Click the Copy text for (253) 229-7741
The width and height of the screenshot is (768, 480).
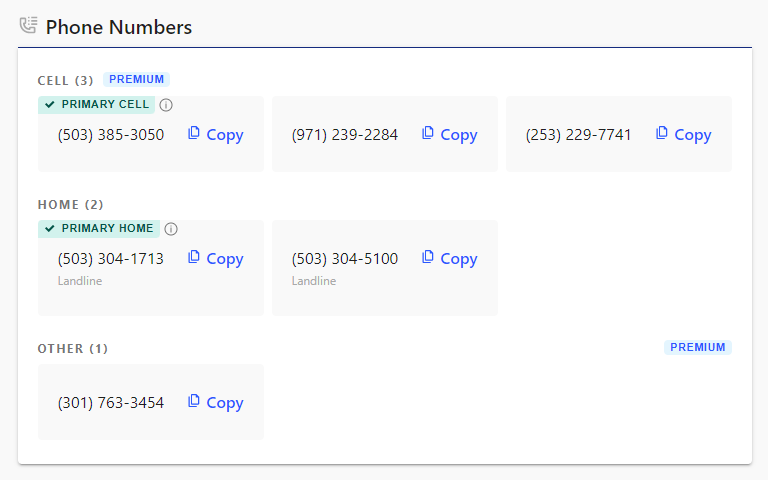tap(693, 135)
